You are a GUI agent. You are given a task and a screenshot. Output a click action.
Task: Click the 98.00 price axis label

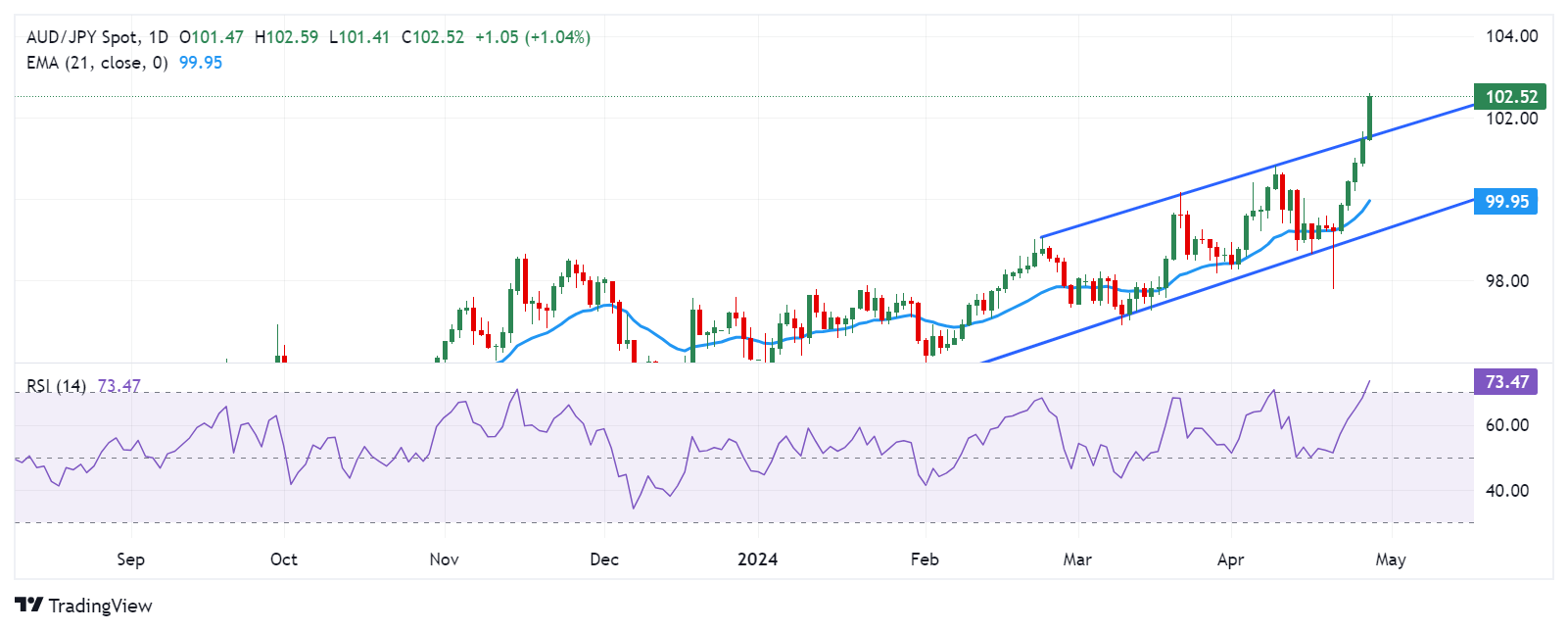[1506, 281]
